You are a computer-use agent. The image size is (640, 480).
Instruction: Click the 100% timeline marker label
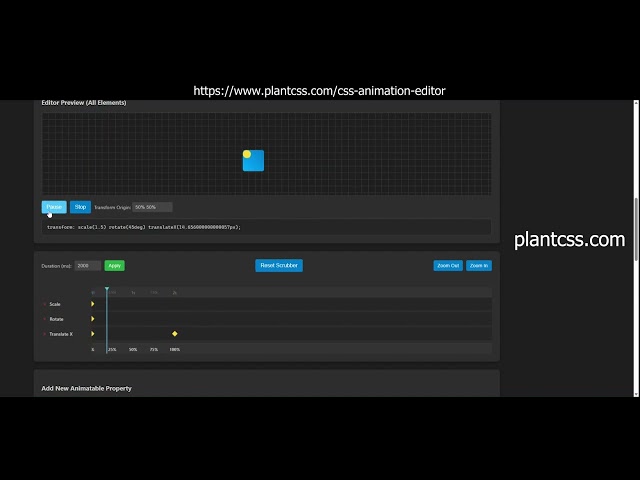click(x=175, y=349)
